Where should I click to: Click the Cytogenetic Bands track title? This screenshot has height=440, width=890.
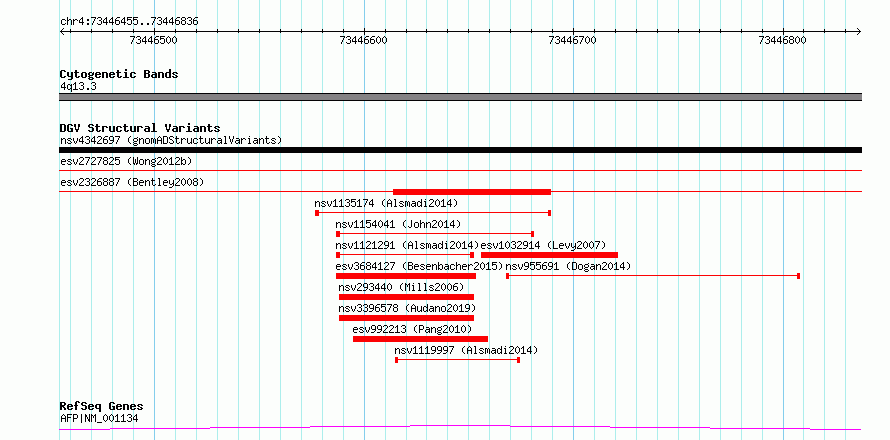[119, 74]
